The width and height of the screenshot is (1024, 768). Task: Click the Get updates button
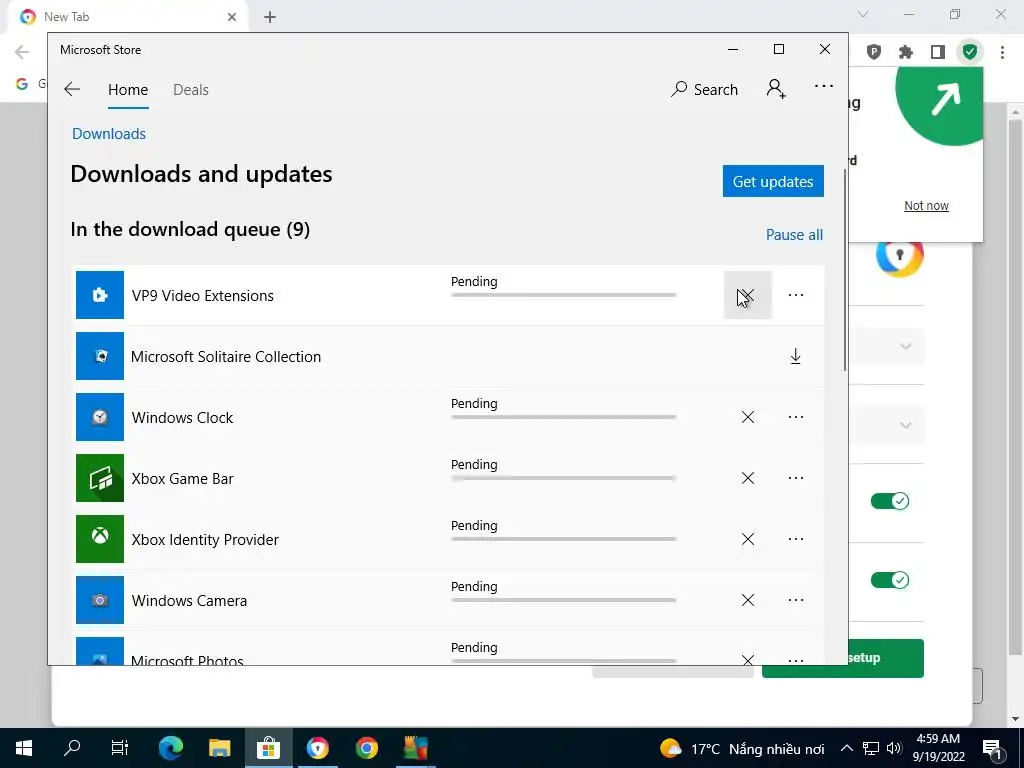[773, 181]
